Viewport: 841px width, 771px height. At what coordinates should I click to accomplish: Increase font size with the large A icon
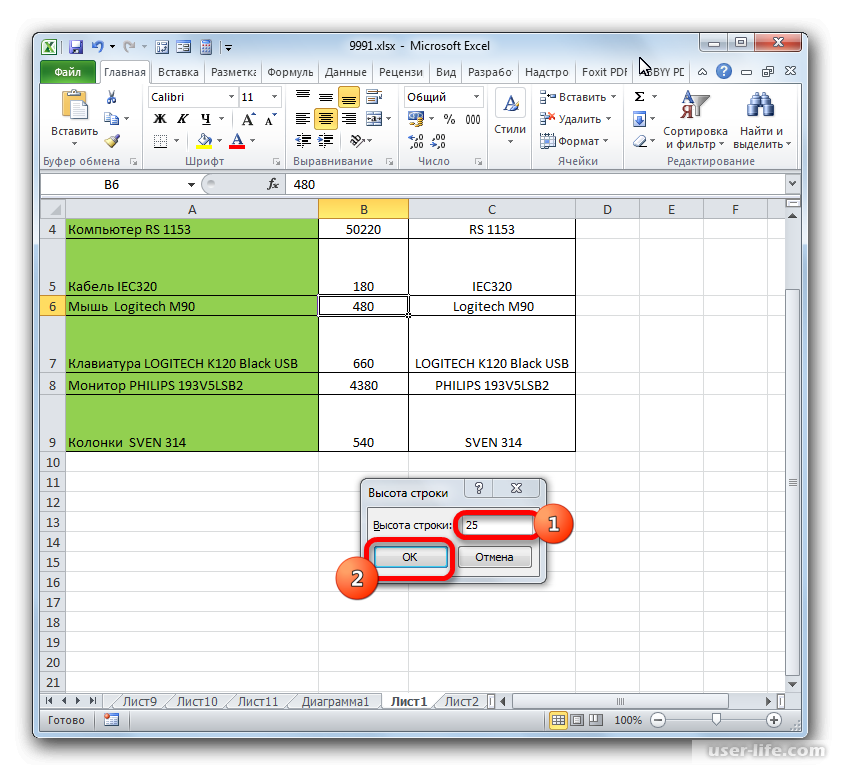coord(248,119)
